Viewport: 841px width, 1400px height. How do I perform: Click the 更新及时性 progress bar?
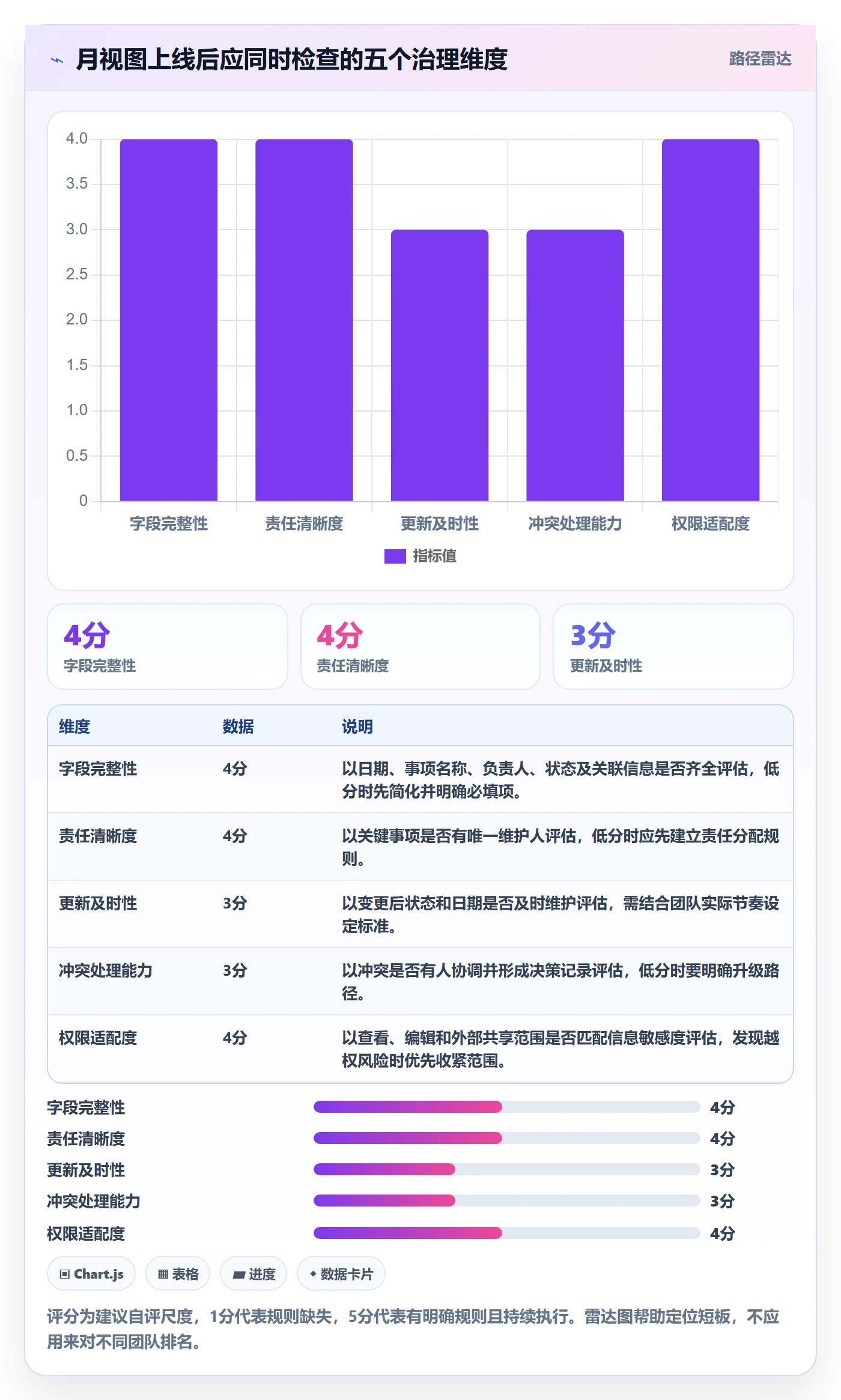[x=506, y=1169]
